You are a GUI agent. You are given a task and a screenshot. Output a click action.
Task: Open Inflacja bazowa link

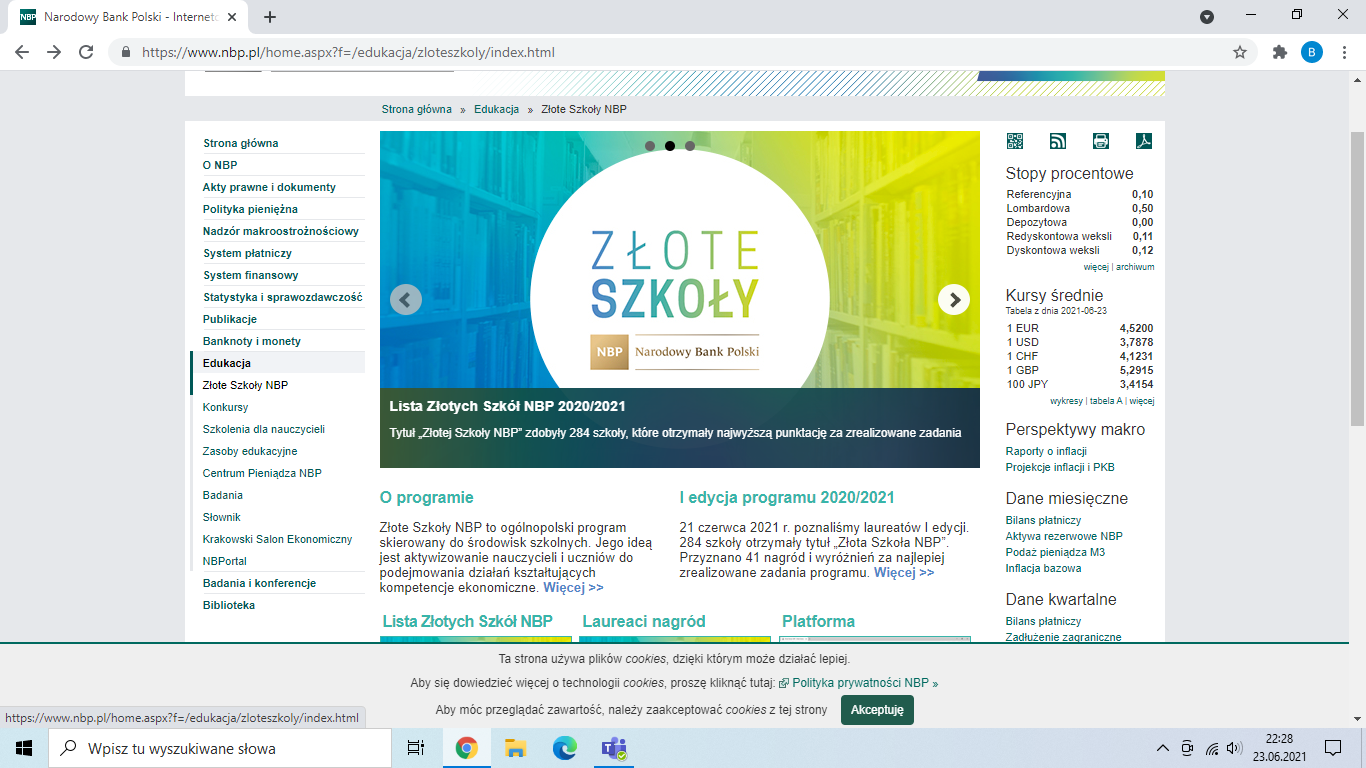point(1044,568)
